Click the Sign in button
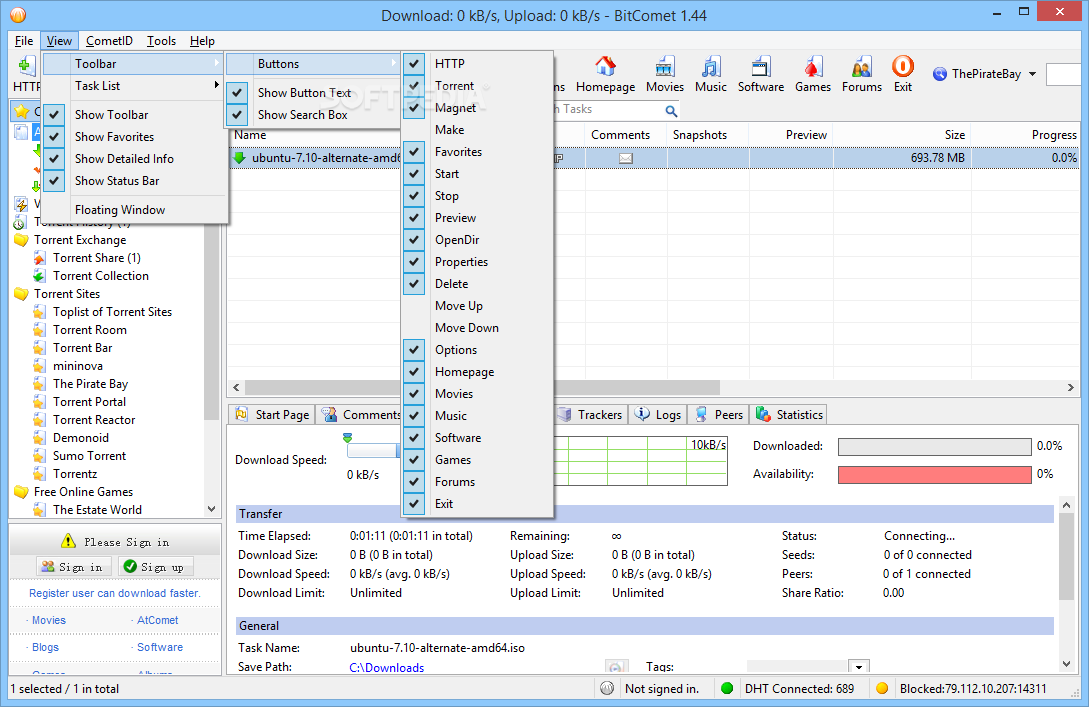The width and height of the screenshot is (1089, 707). (73, 567)
